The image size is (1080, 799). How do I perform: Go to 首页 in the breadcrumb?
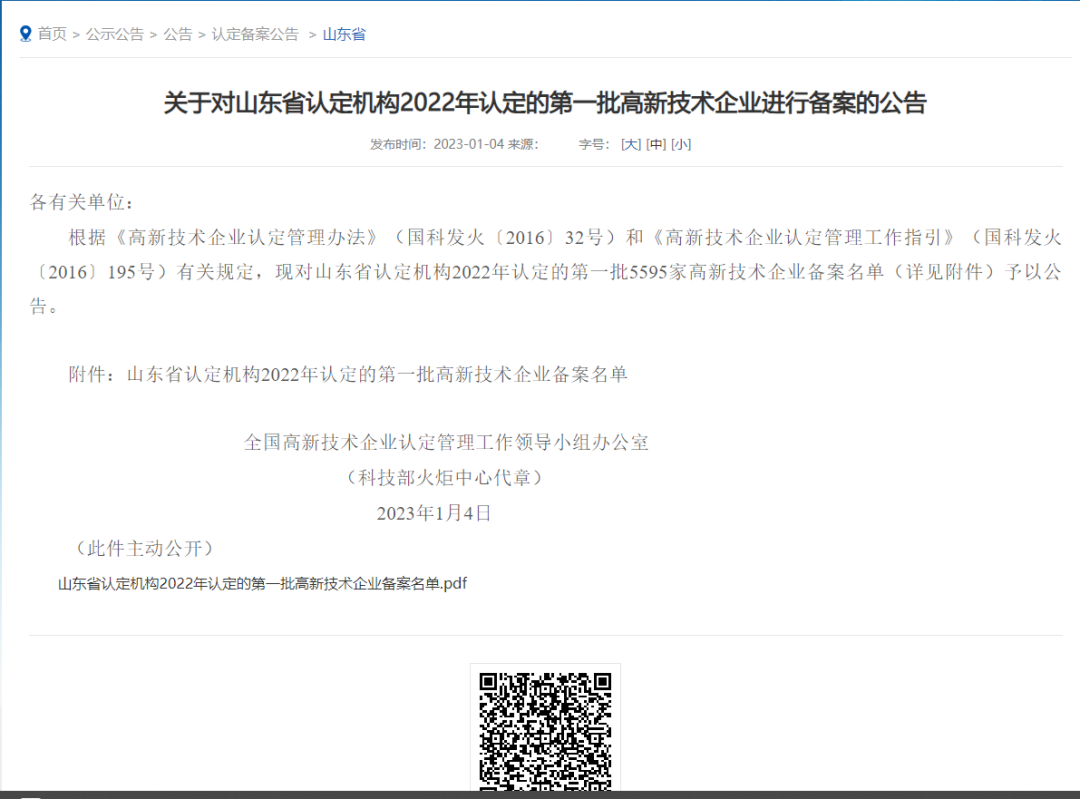[52, 34]
